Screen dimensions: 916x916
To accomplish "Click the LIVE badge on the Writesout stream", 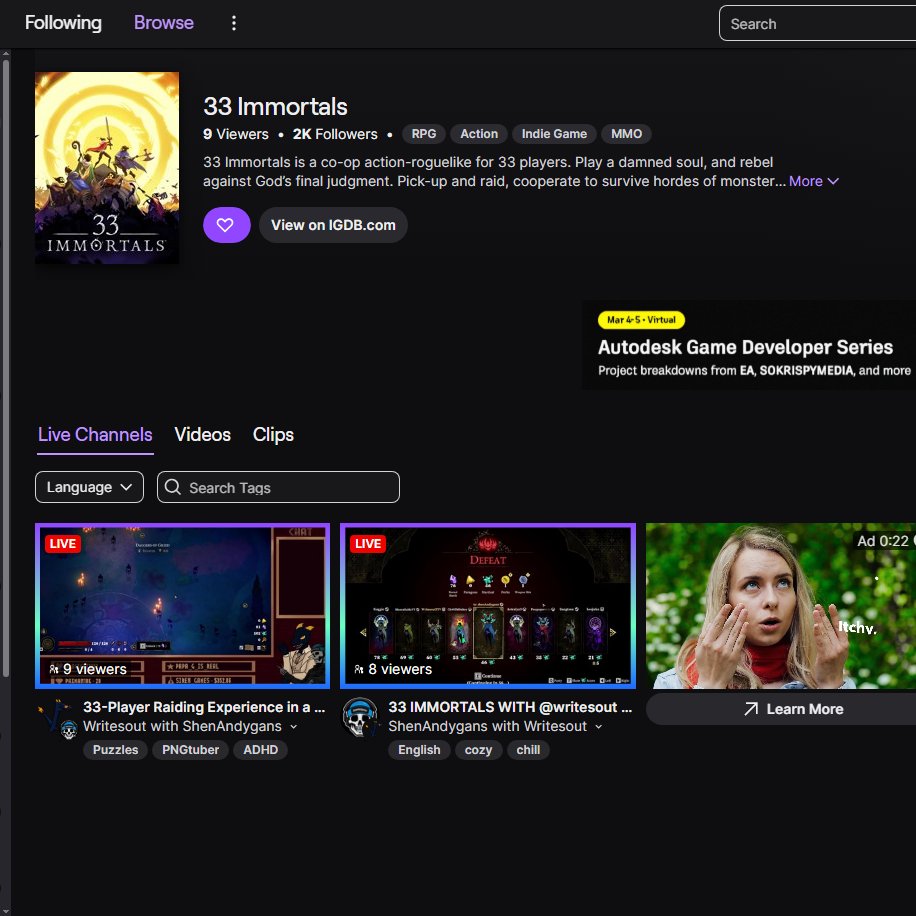I will pyautogui.click(x=63, y=544).
